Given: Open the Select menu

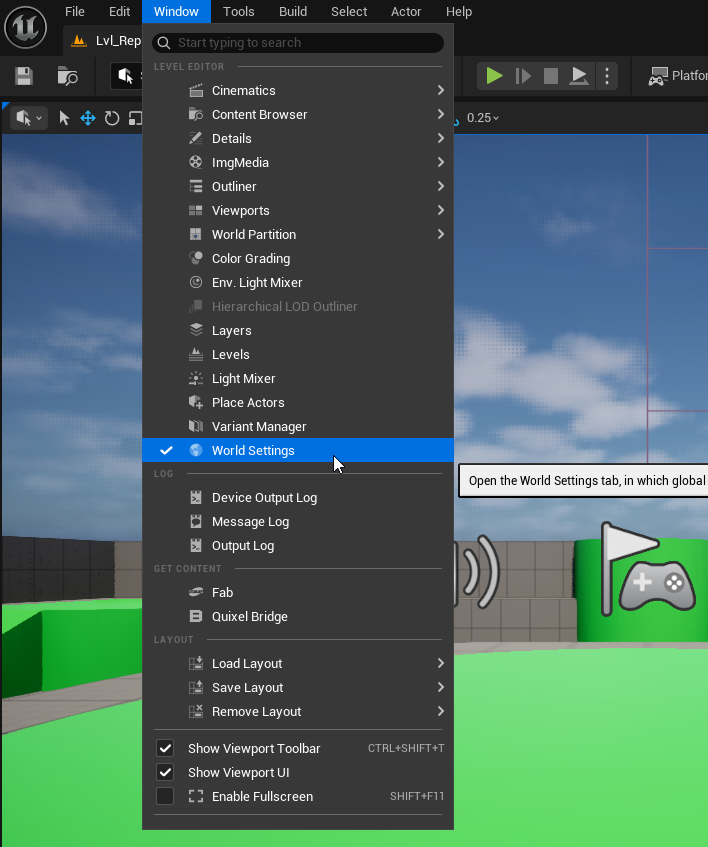Looking at the screenshot, I should point(349,11).
